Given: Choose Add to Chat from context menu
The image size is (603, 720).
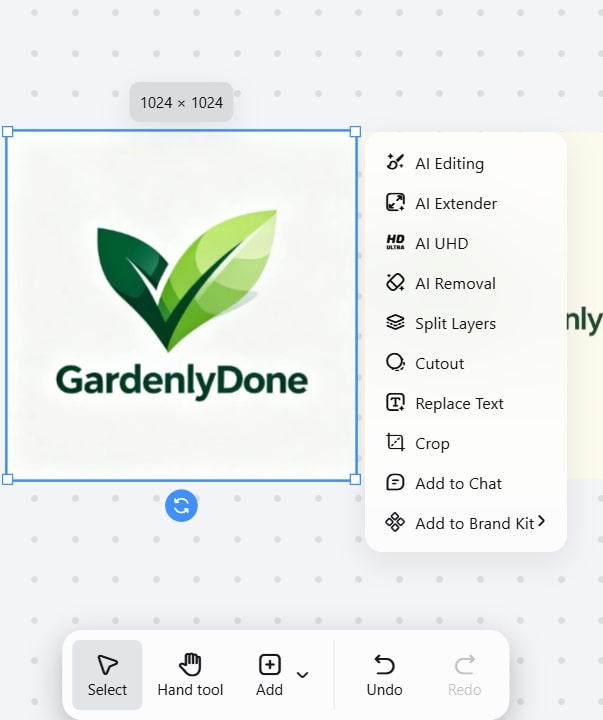Looking at the screenshot, I should pos(458,483).
